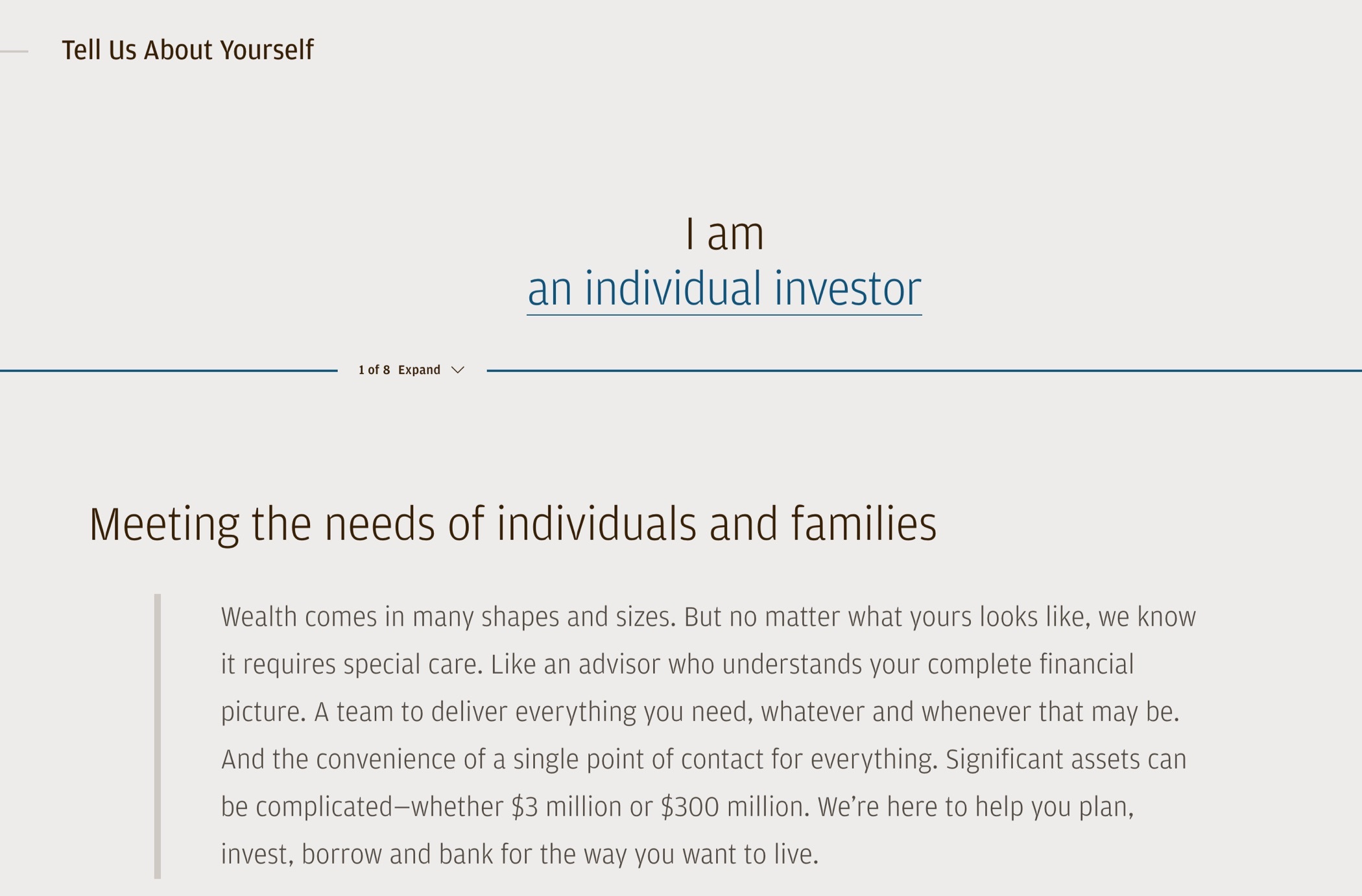The width and height of the screenshot is (1362, 896).
Task: Click the 'Tell Us About Yourself' title
Action: pos(187,51)
